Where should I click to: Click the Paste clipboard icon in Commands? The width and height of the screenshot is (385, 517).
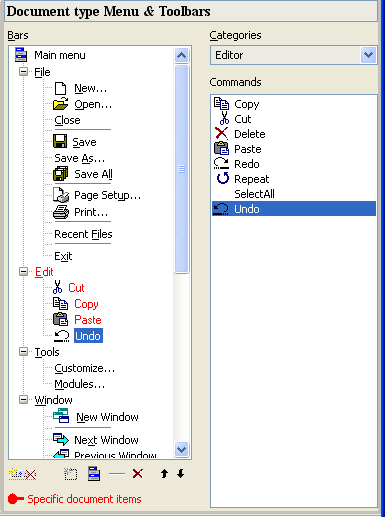(x=221, y=148)
